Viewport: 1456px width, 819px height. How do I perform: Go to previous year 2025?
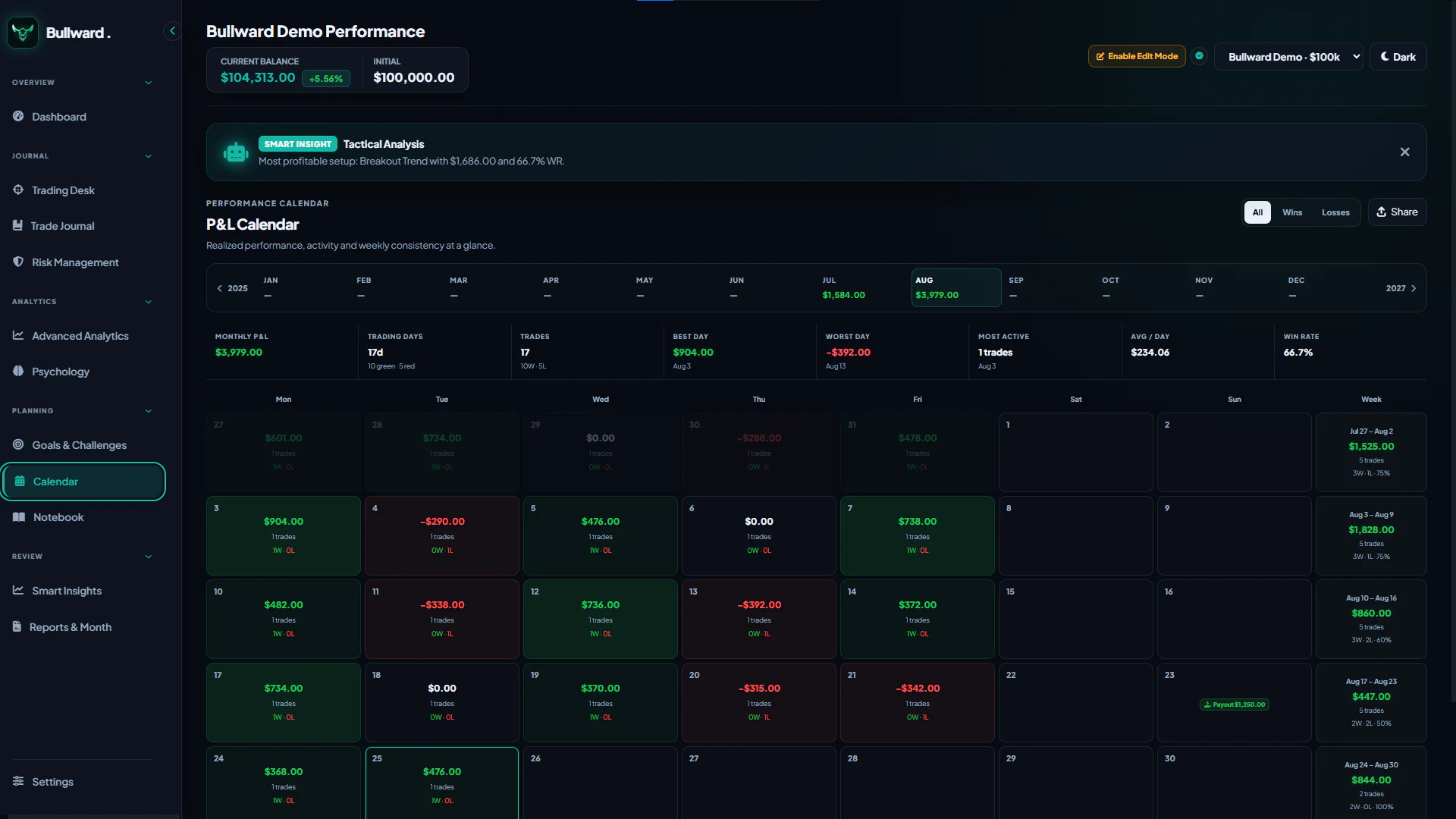click(x=232, y=288)
